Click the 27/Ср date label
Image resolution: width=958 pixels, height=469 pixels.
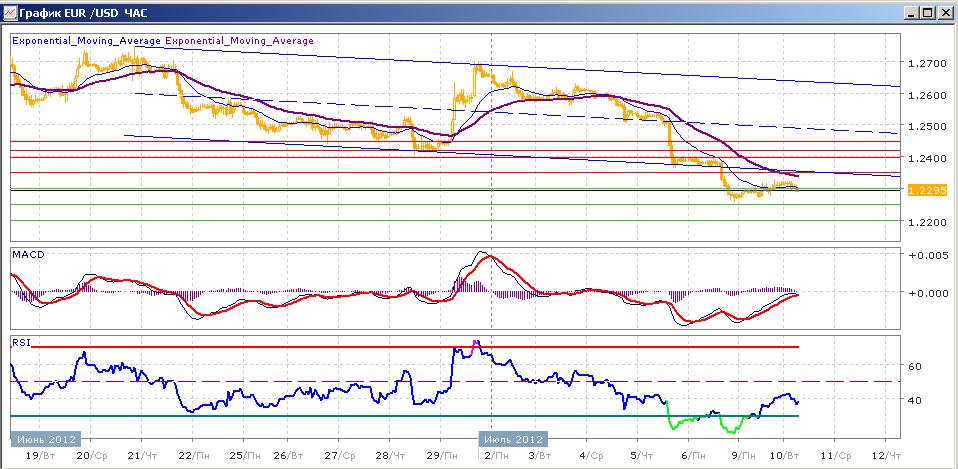point(340,456)
